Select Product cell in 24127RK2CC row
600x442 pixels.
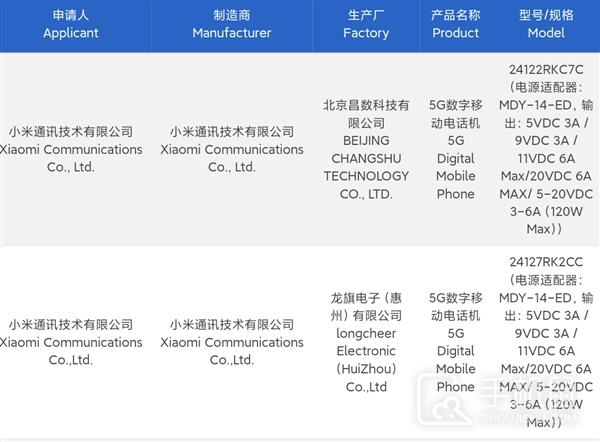[x=455, y=342]
